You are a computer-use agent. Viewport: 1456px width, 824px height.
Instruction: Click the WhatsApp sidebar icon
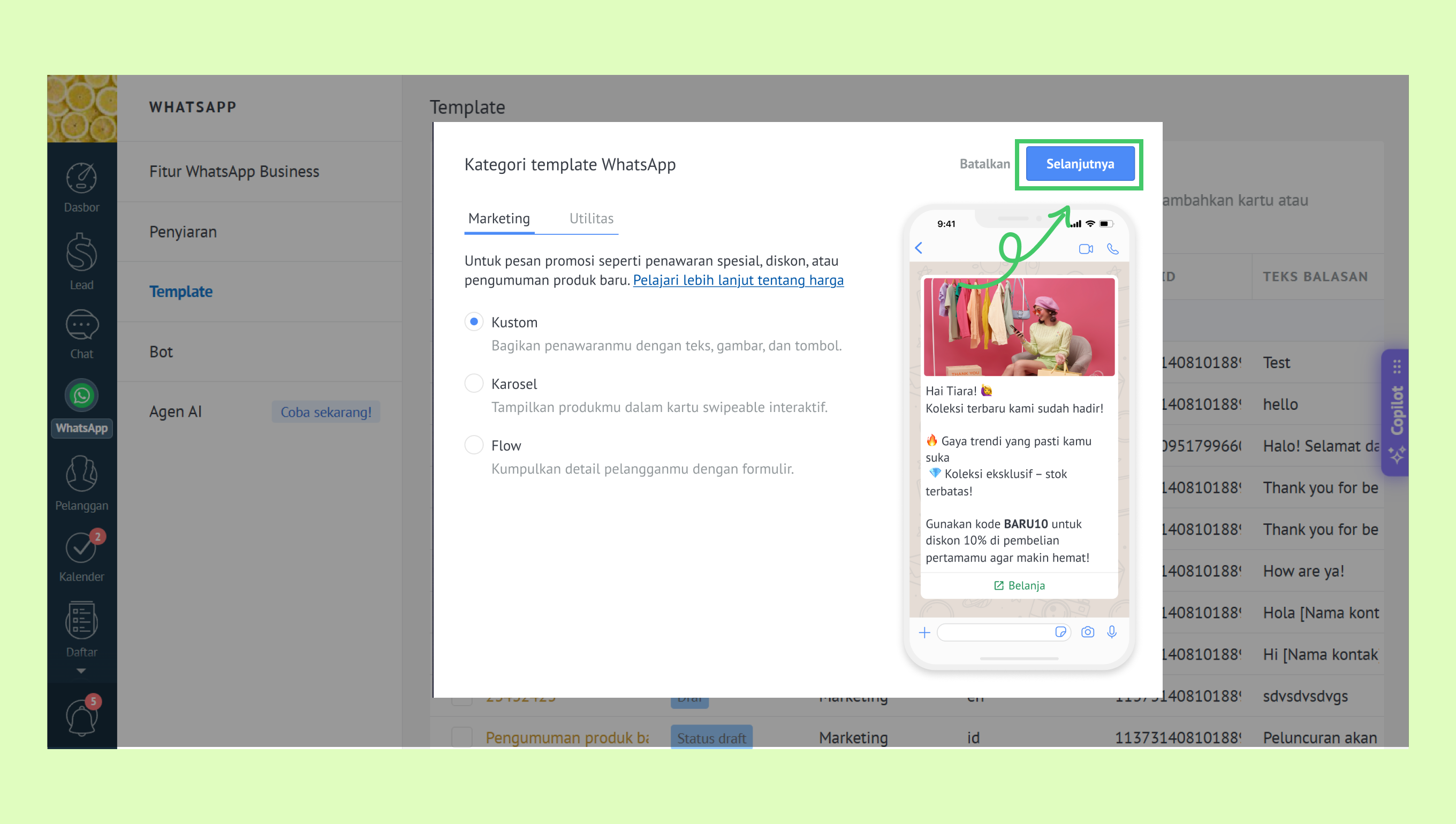pos(81,396)
